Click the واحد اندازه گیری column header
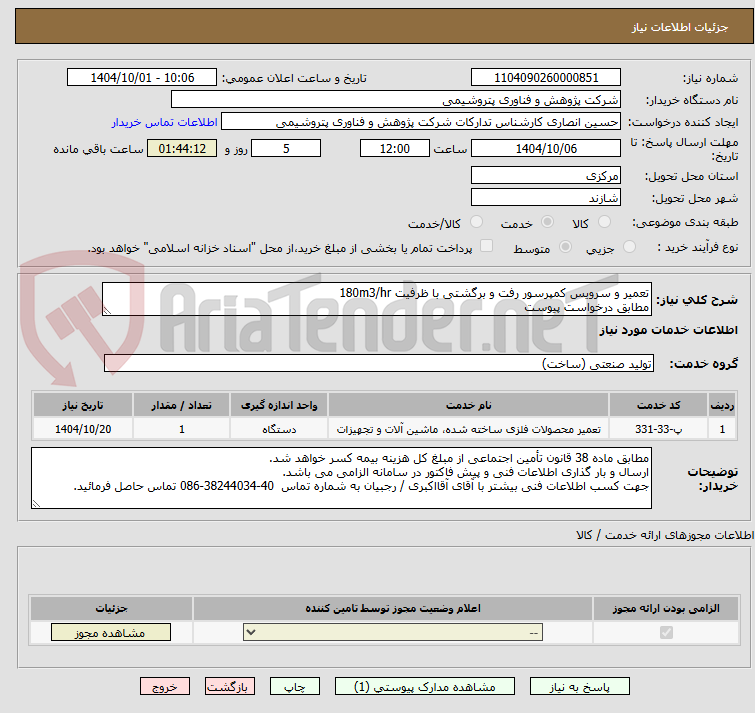 pos(279,405)
